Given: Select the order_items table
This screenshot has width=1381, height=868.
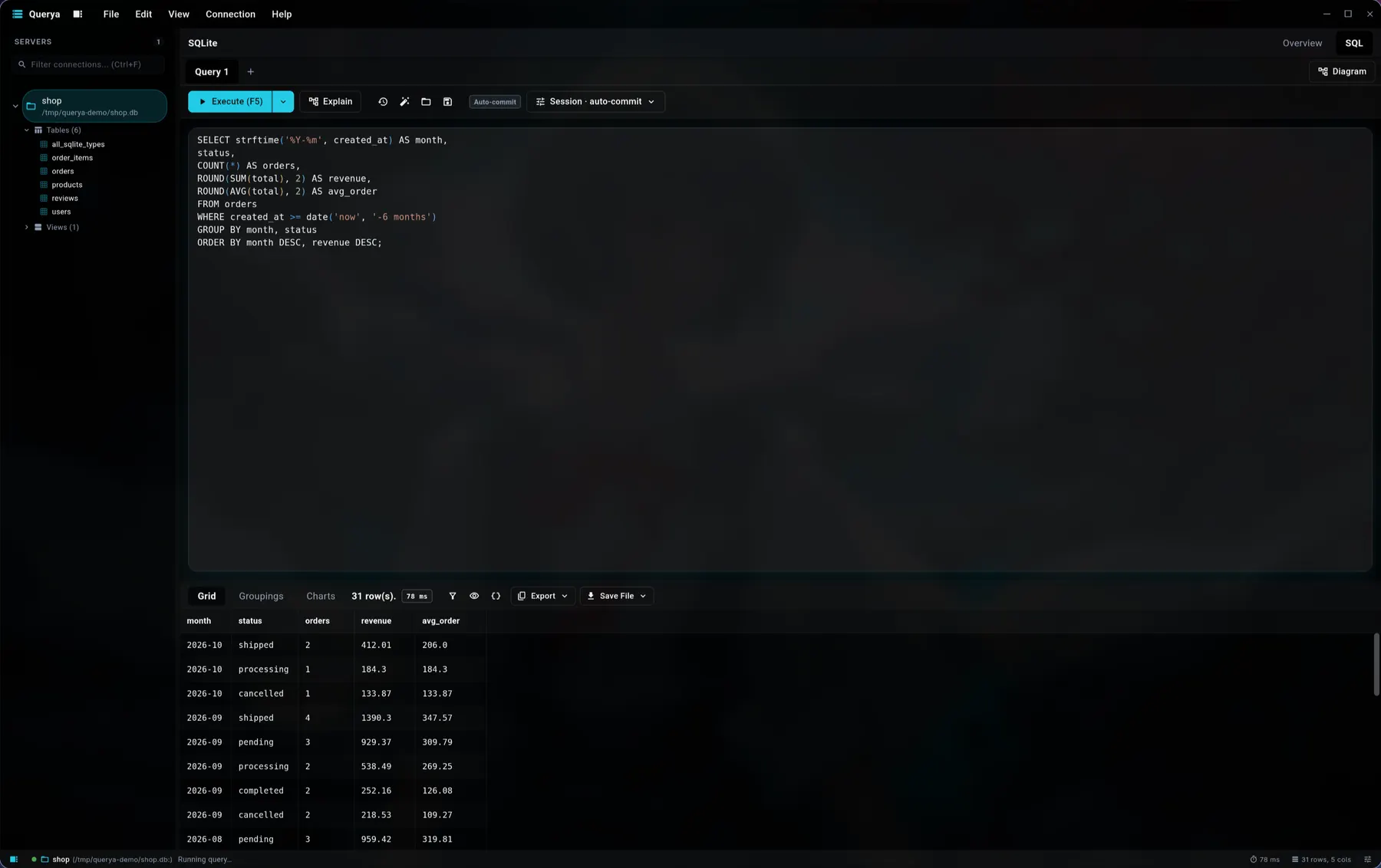Looking at the screenshot, I should tap(72, 158).
